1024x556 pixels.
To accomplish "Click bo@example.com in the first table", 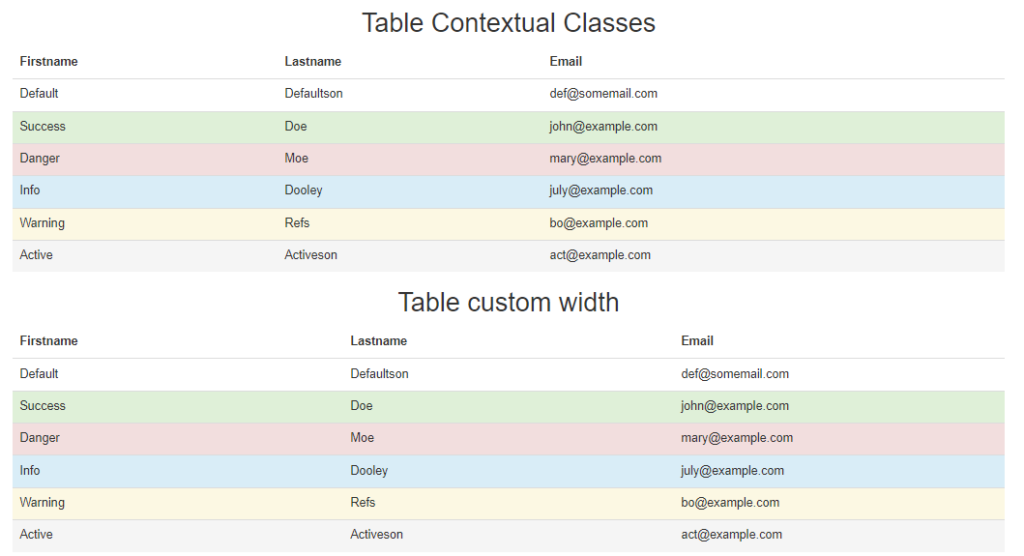I will (x=598, y=223).
